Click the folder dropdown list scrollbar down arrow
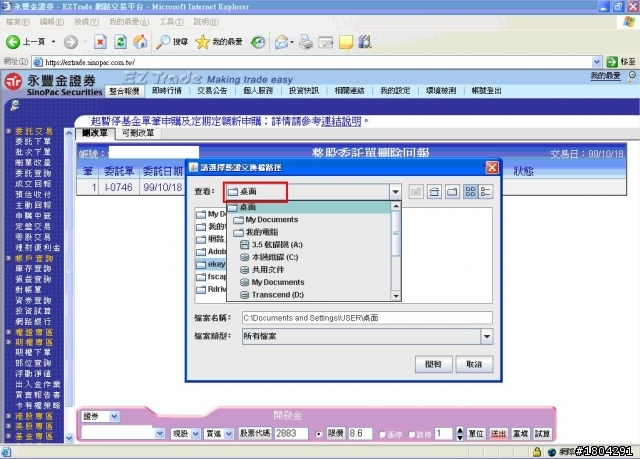 pos(396,296)
